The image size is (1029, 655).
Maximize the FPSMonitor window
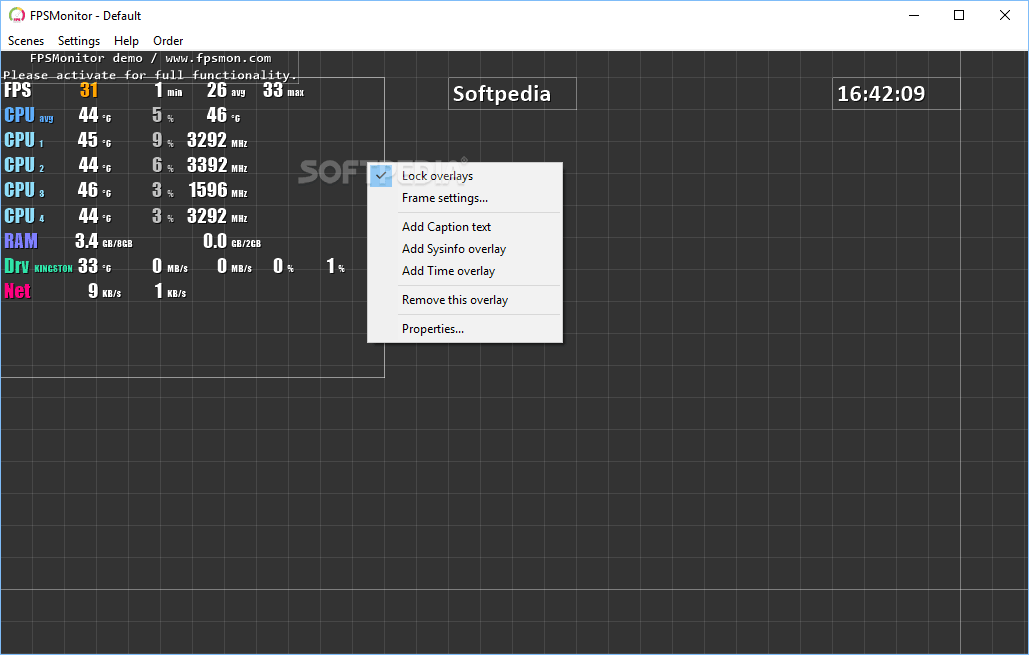coord(959,15)
